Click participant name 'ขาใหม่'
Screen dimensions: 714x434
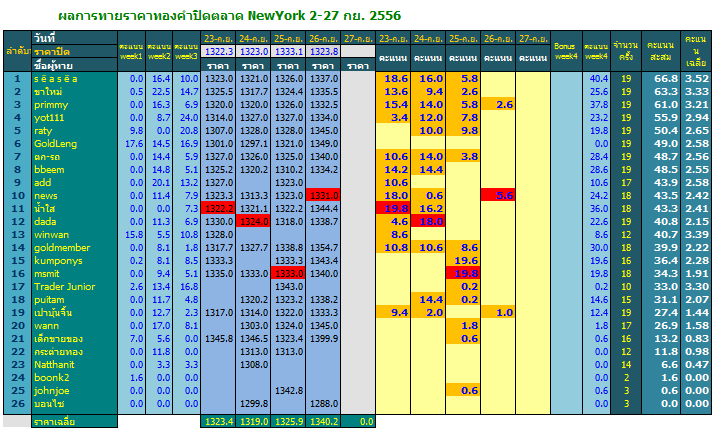(x=48, y=92)
